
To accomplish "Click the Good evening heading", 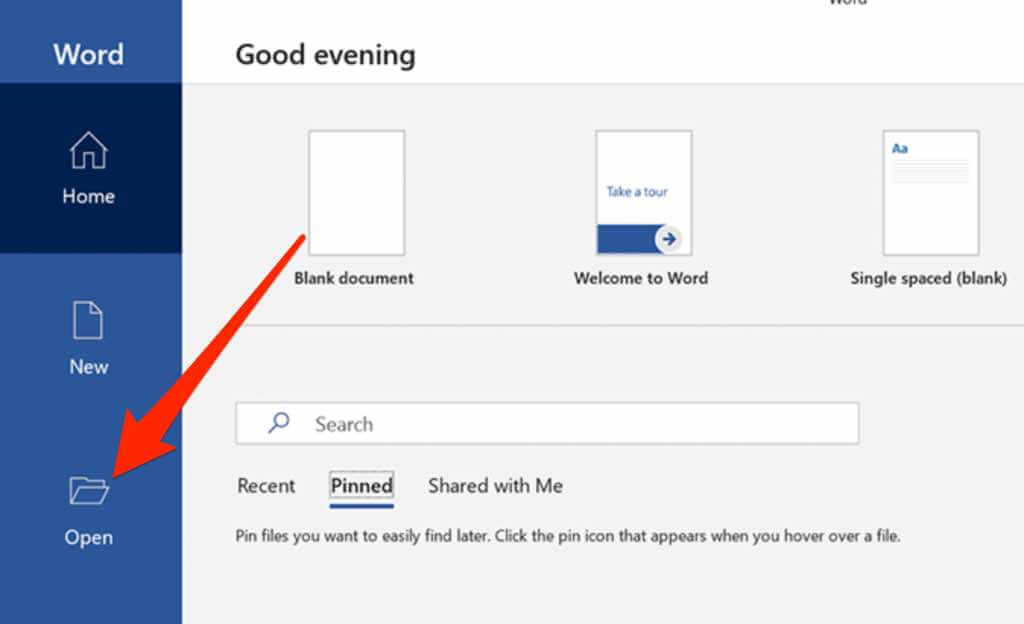I will (325, 55).
